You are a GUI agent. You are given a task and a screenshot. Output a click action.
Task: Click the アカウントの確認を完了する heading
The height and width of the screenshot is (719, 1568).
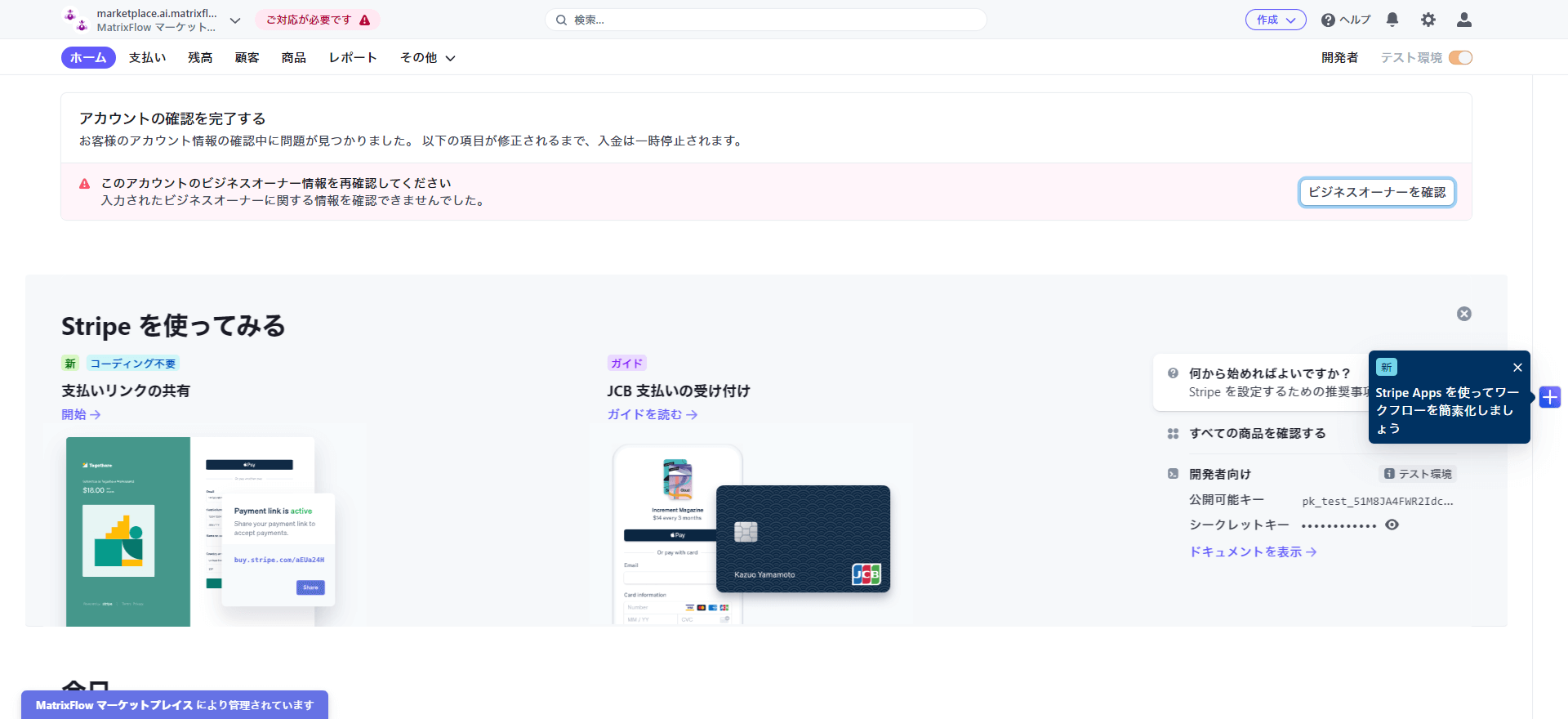point(172,118)
